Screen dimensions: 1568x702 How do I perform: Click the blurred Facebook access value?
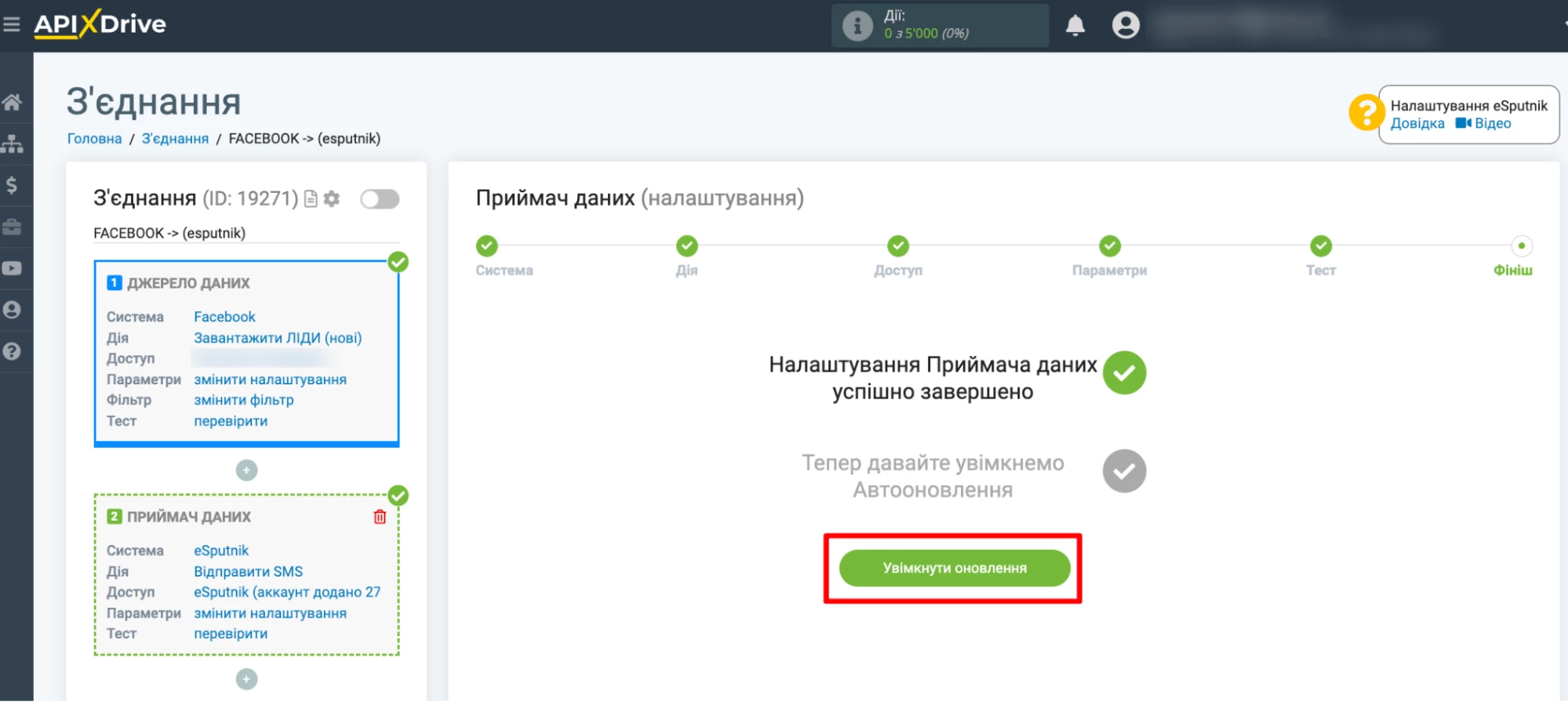pyautogui.click(x=262, y=358)
